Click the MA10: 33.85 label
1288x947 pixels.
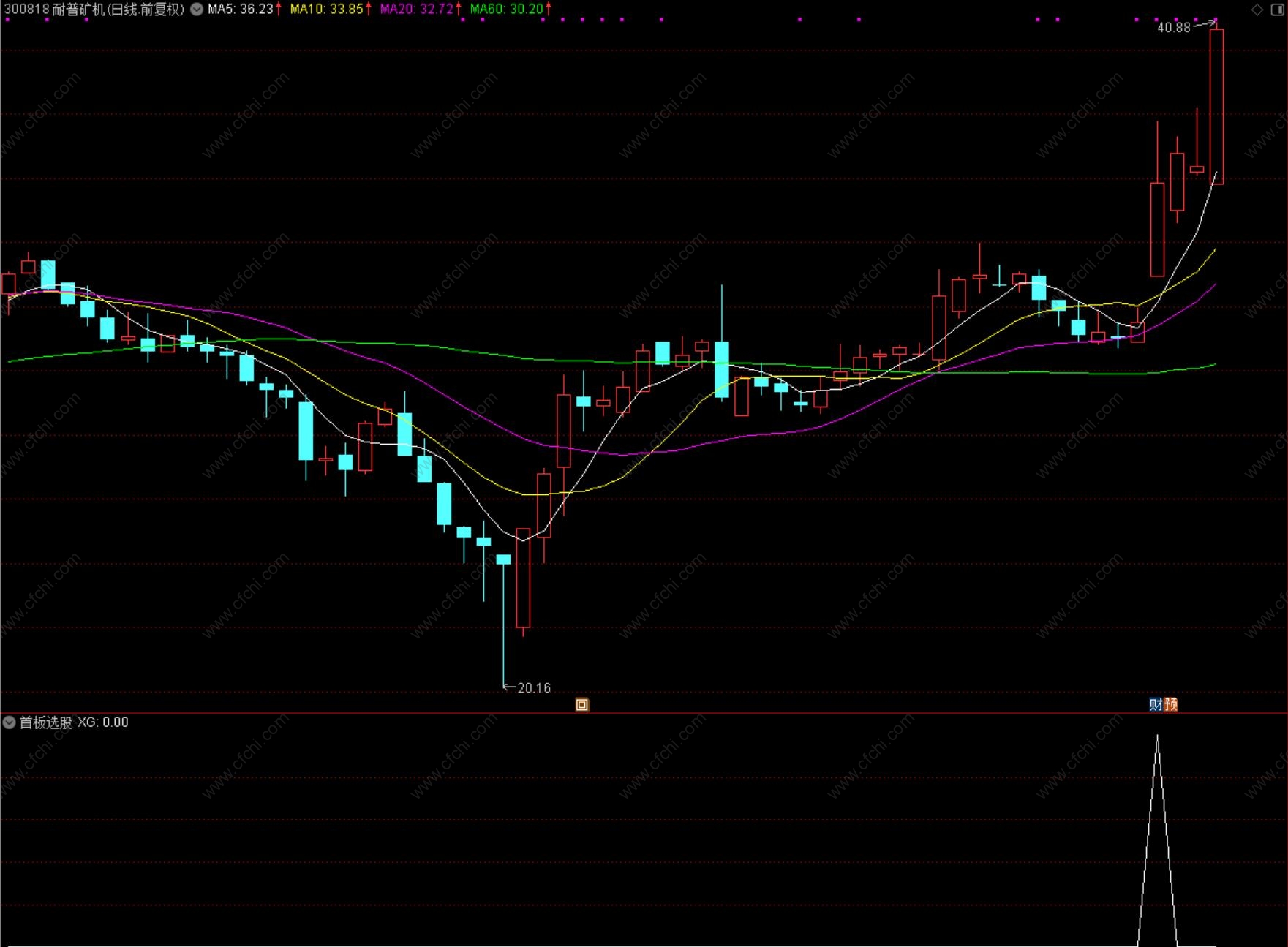pos(327,10)
